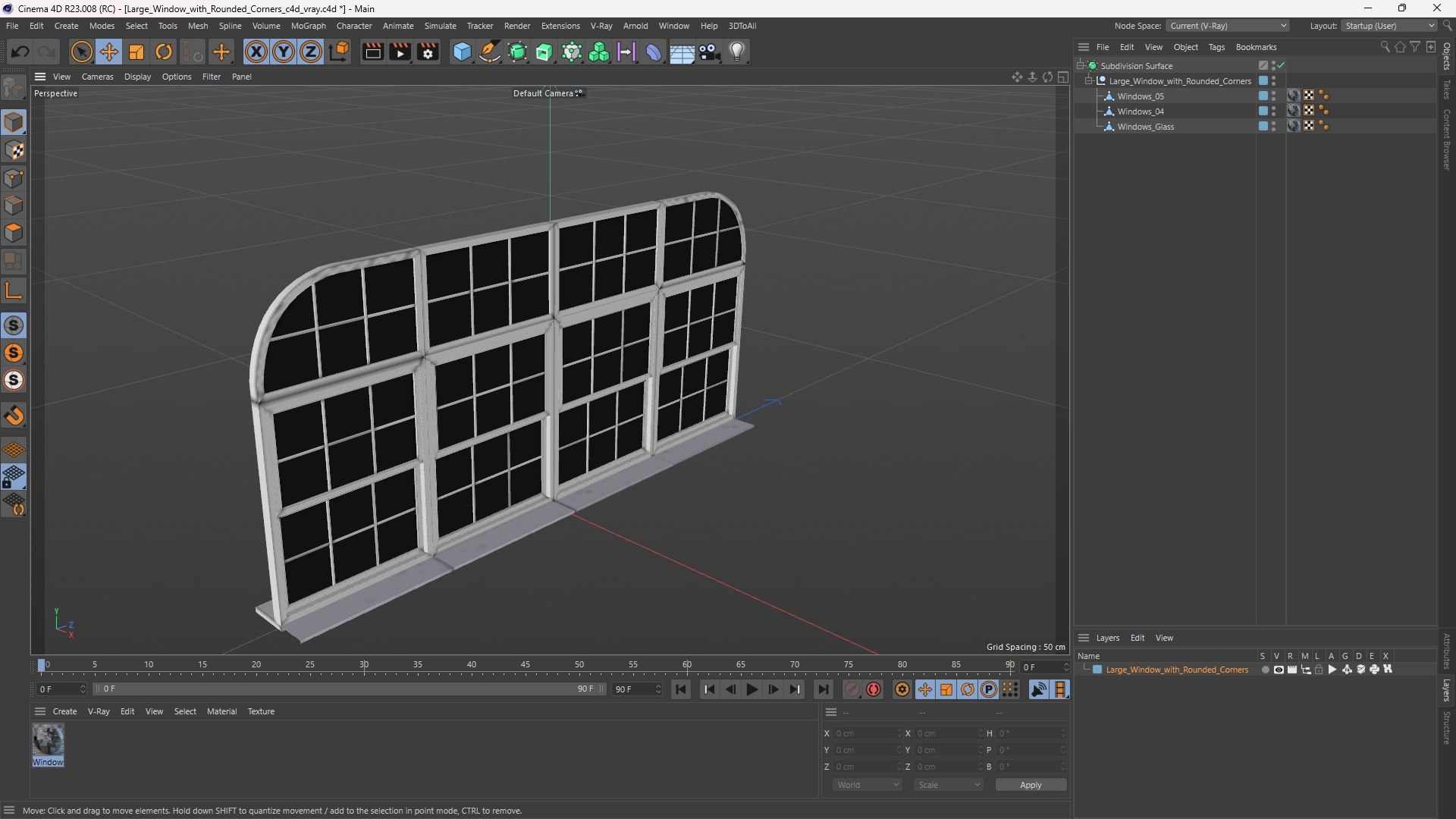Collapse Large_Window_with_Rounded_Corners object node
This screenshot has width=1456, height=819.
(x=1088, y=81)
